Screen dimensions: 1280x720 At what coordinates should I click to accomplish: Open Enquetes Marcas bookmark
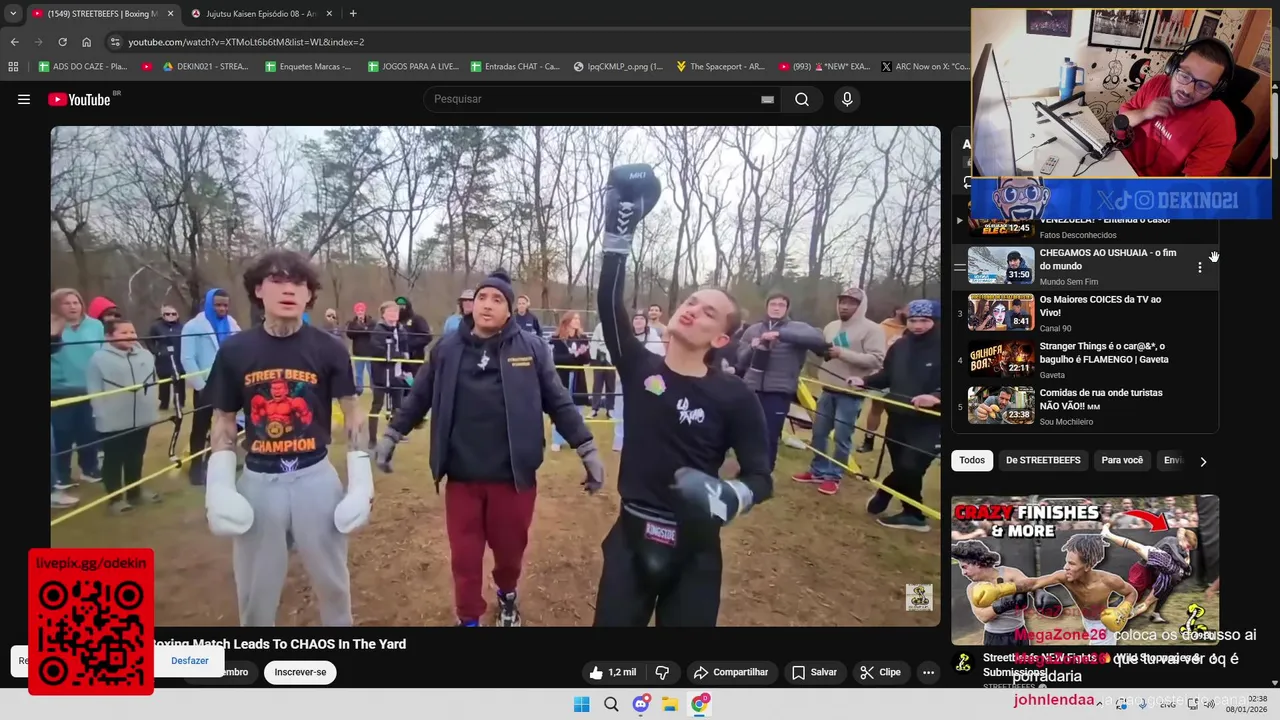(309, 66)
